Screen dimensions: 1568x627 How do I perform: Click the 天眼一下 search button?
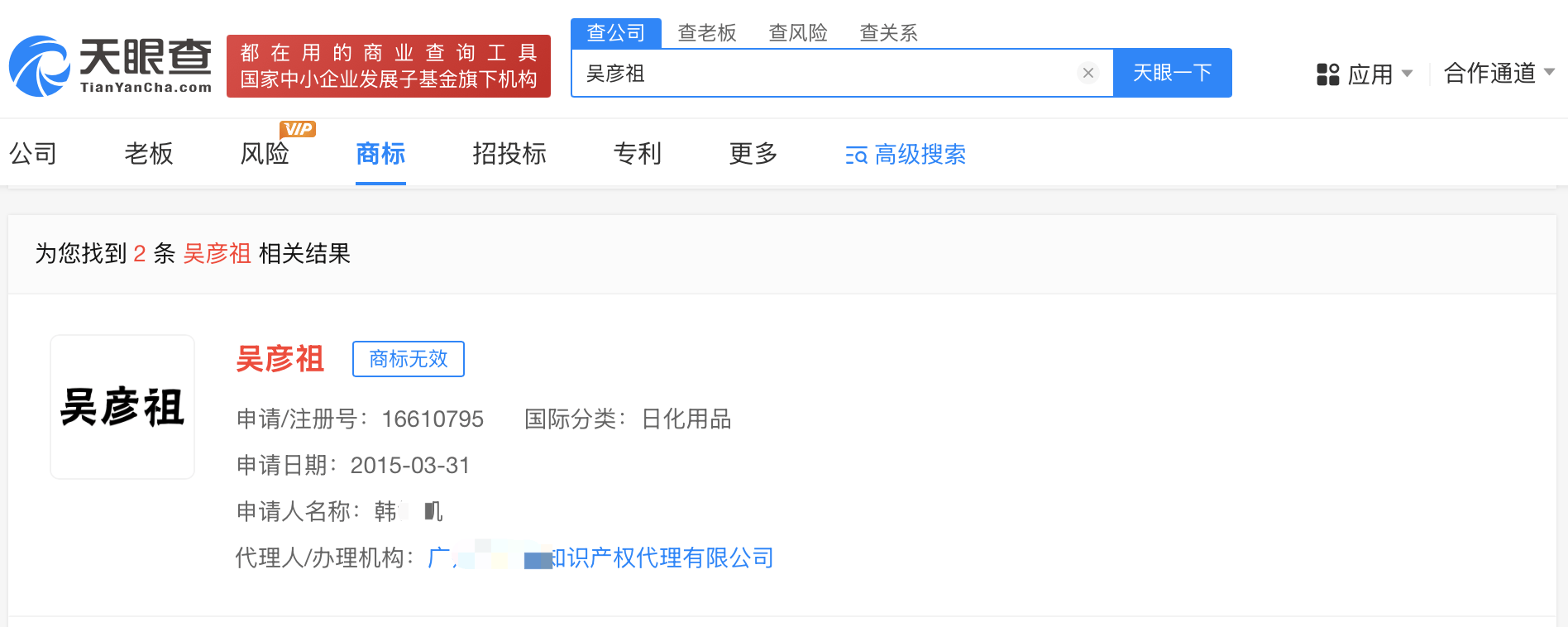[1173, 73]
